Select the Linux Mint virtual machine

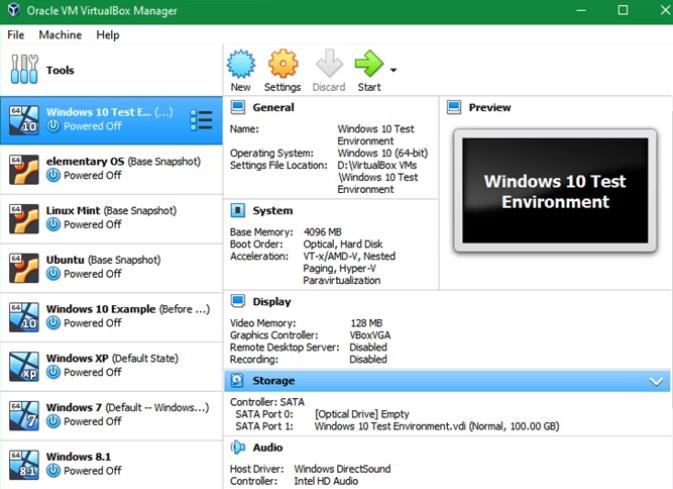pos(112,219)
